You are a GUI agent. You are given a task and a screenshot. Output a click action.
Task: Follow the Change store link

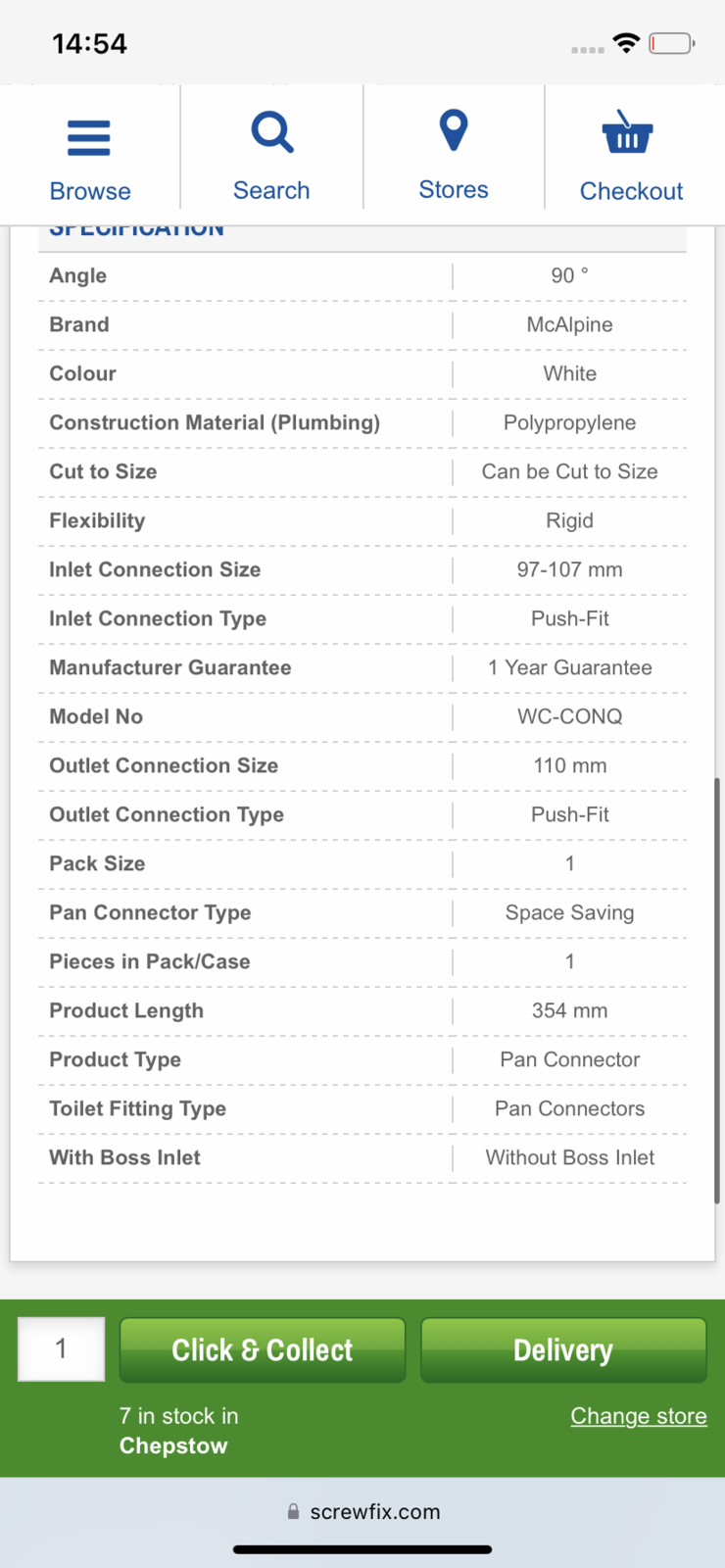(639, 1416)
